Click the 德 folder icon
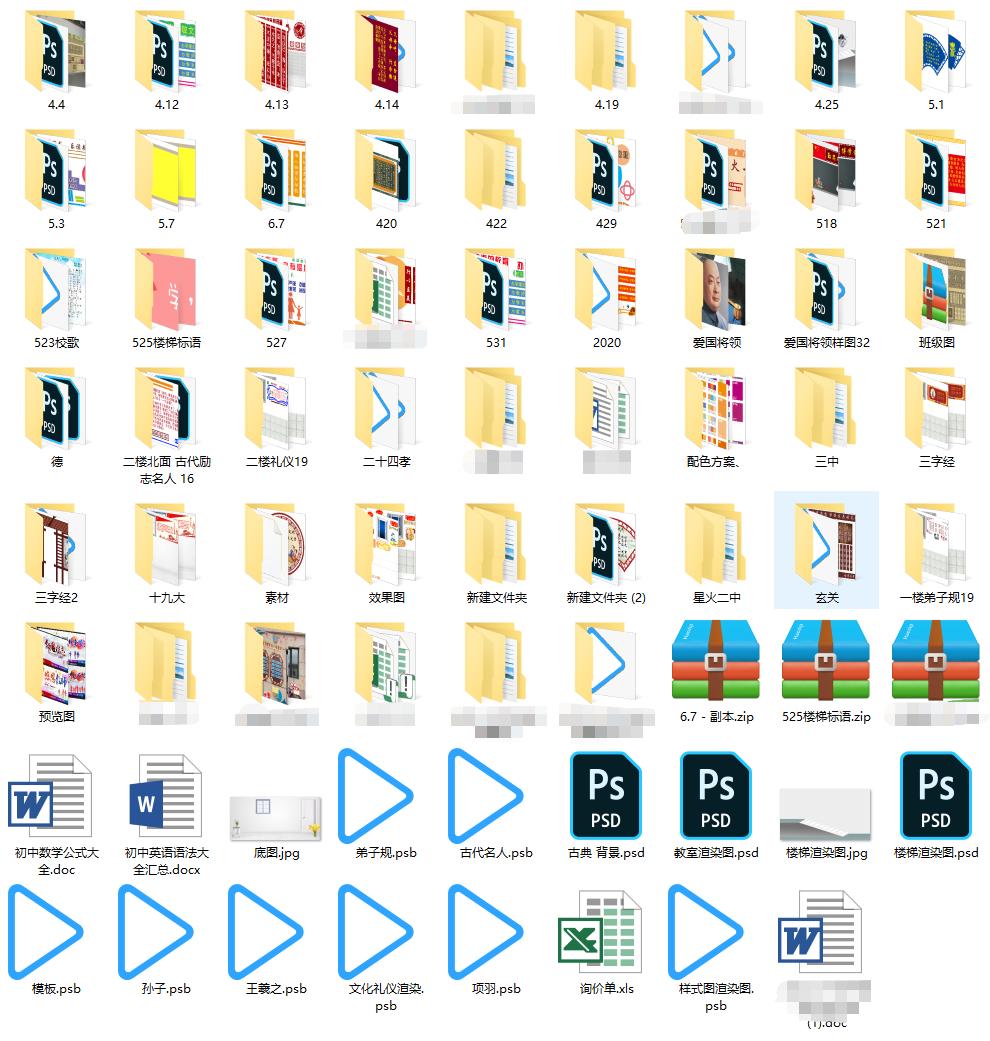Screen dimensions: 990x1041 [56, 408]
